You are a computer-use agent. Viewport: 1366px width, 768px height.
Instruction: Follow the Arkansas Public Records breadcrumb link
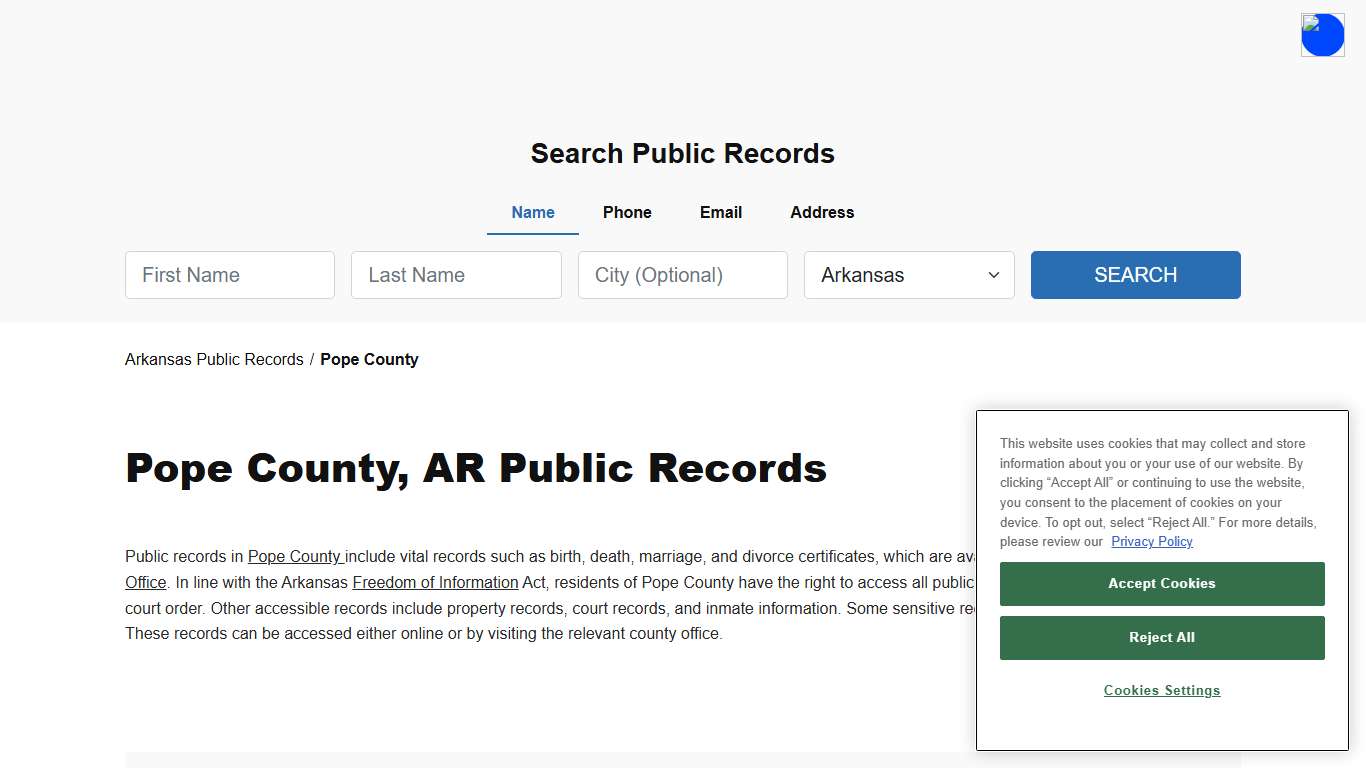pos(213,359)
